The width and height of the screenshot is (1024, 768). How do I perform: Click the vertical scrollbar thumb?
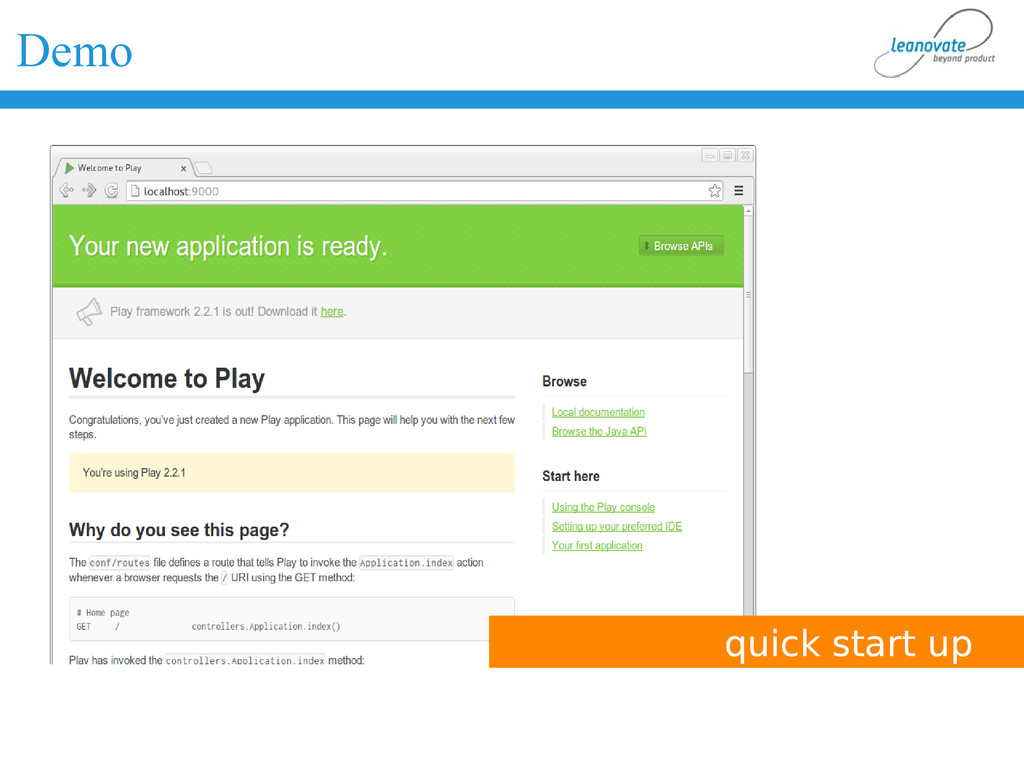click(748, 295)
